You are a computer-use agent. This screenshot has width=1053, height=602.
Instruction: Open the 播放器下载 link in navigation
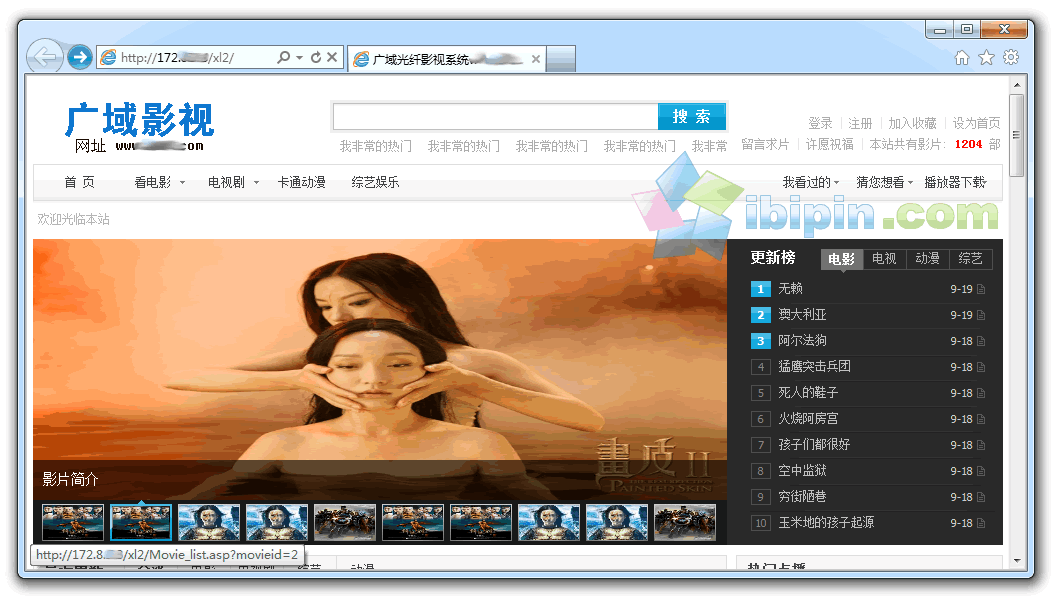955,182
